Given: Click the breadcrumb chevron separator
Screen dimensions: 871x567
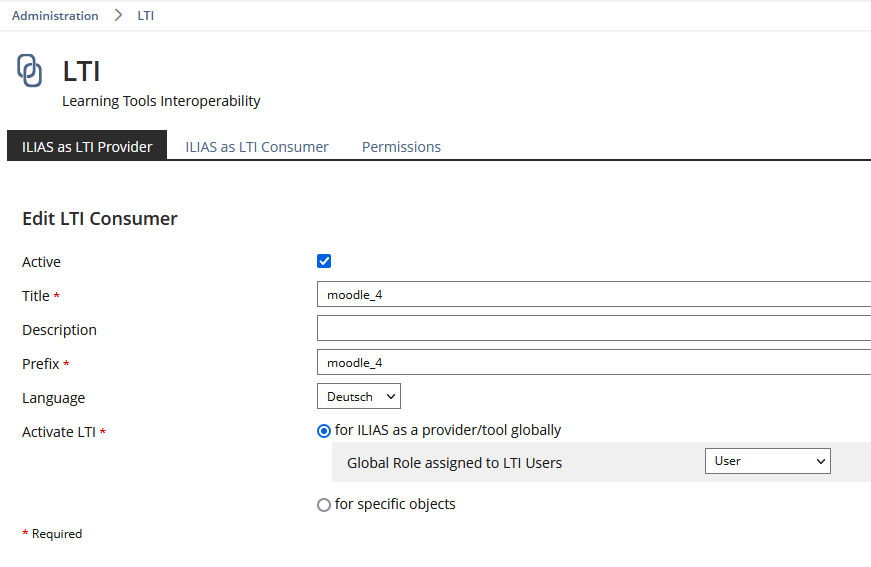Looking at the screenshot, I should tap(118, 16).
